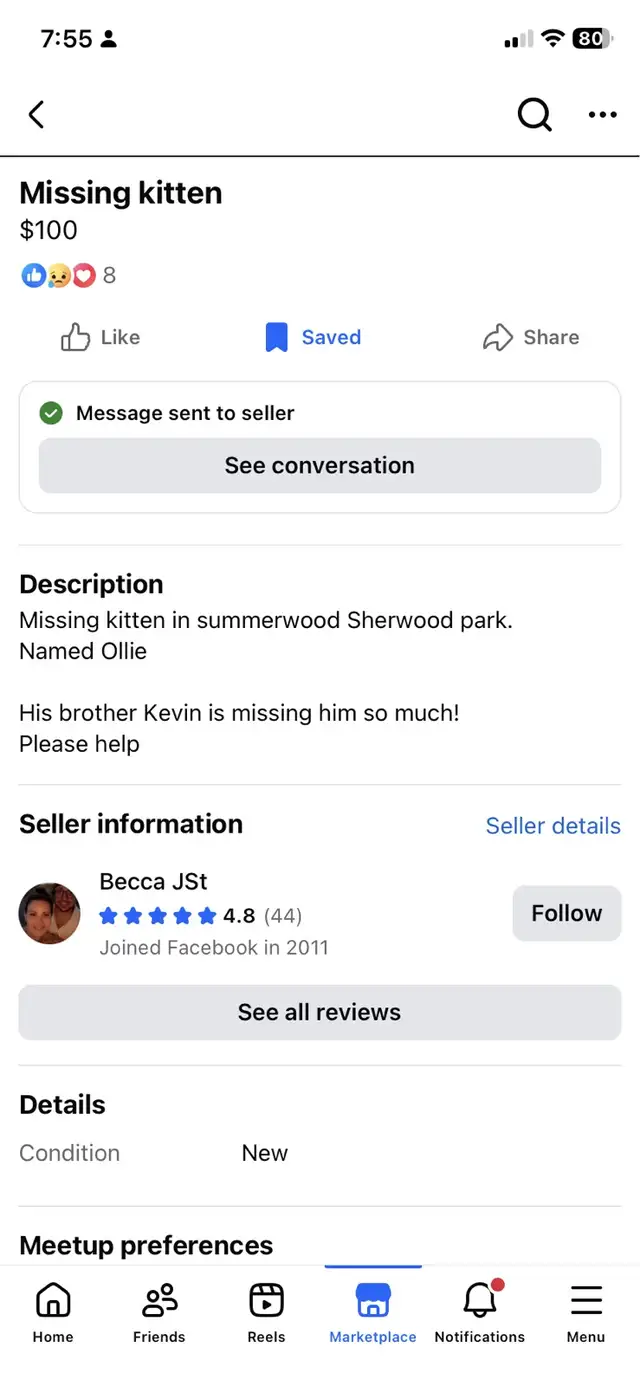This screenshot has height=1386, width=640.
Task: Share the Missing kitten listing
Action: tap(531, 338)
